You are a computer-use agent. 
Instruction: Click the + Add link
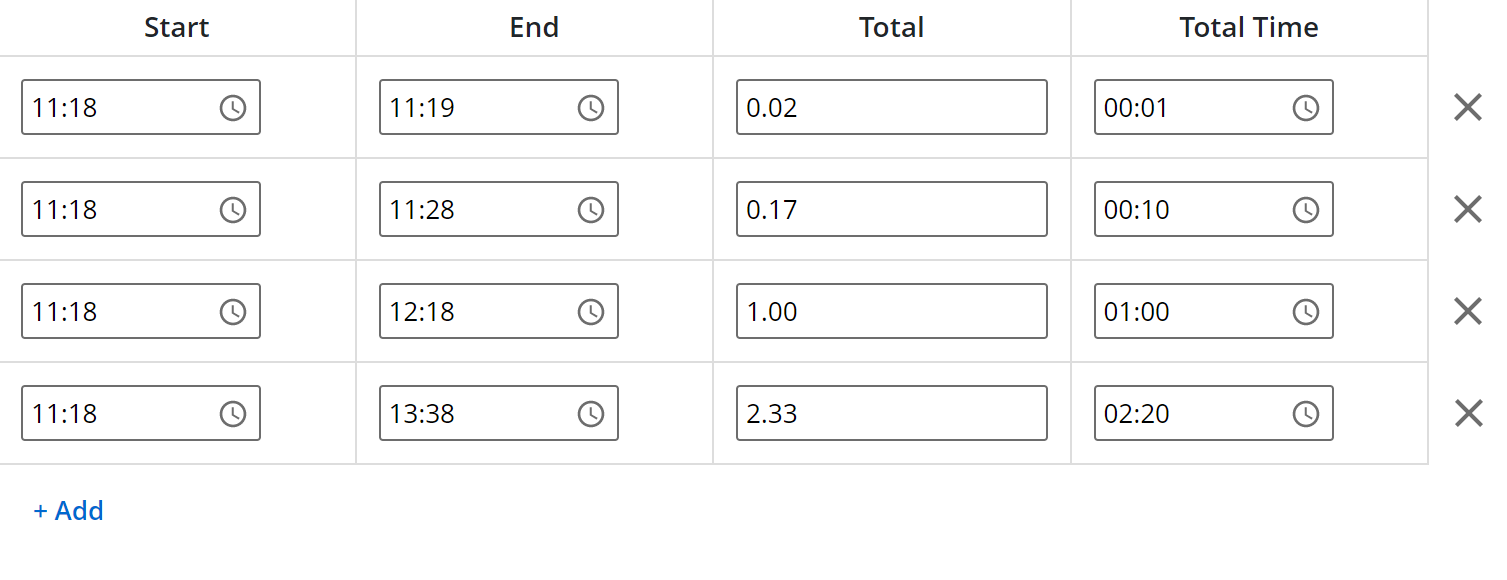click(x=69, y=511)
